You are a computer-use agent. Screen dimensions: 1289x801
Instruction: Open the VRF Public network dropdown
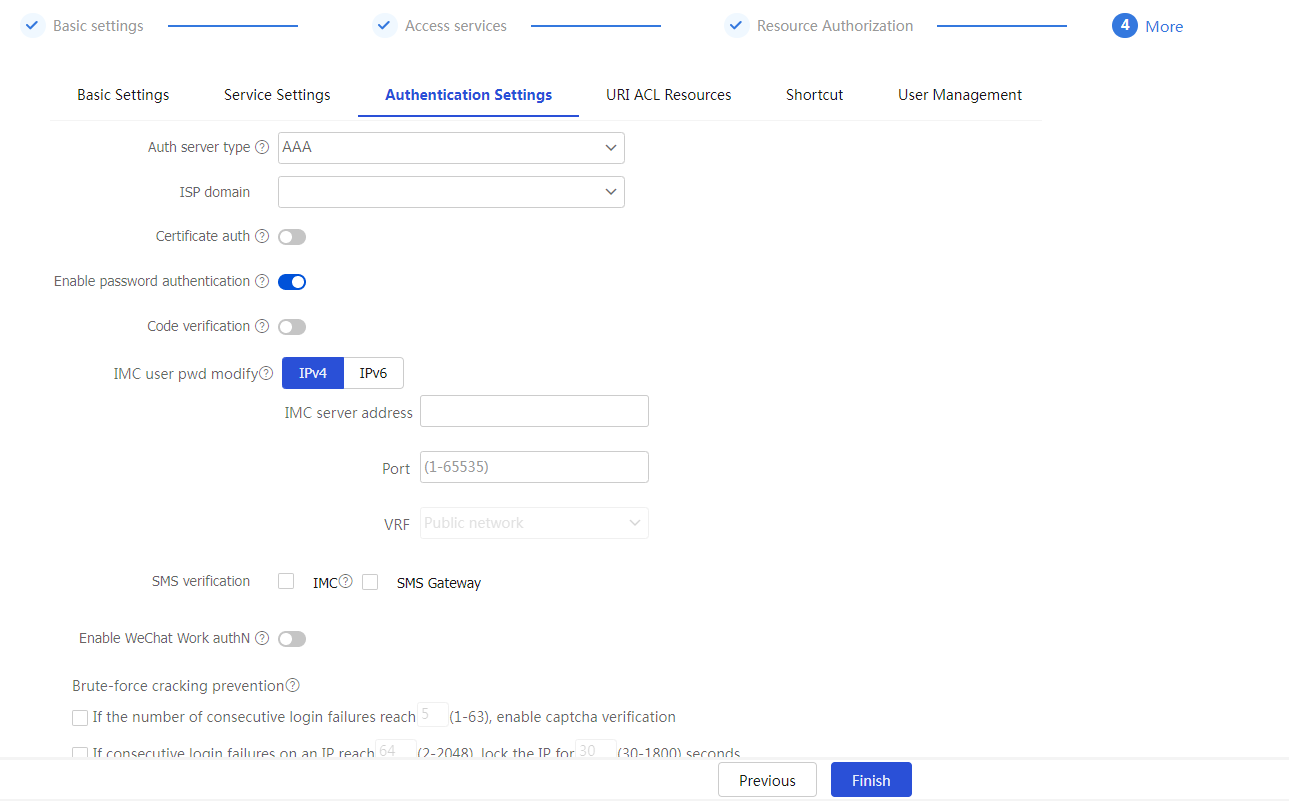pyautogui.click(x=534, y=523)
